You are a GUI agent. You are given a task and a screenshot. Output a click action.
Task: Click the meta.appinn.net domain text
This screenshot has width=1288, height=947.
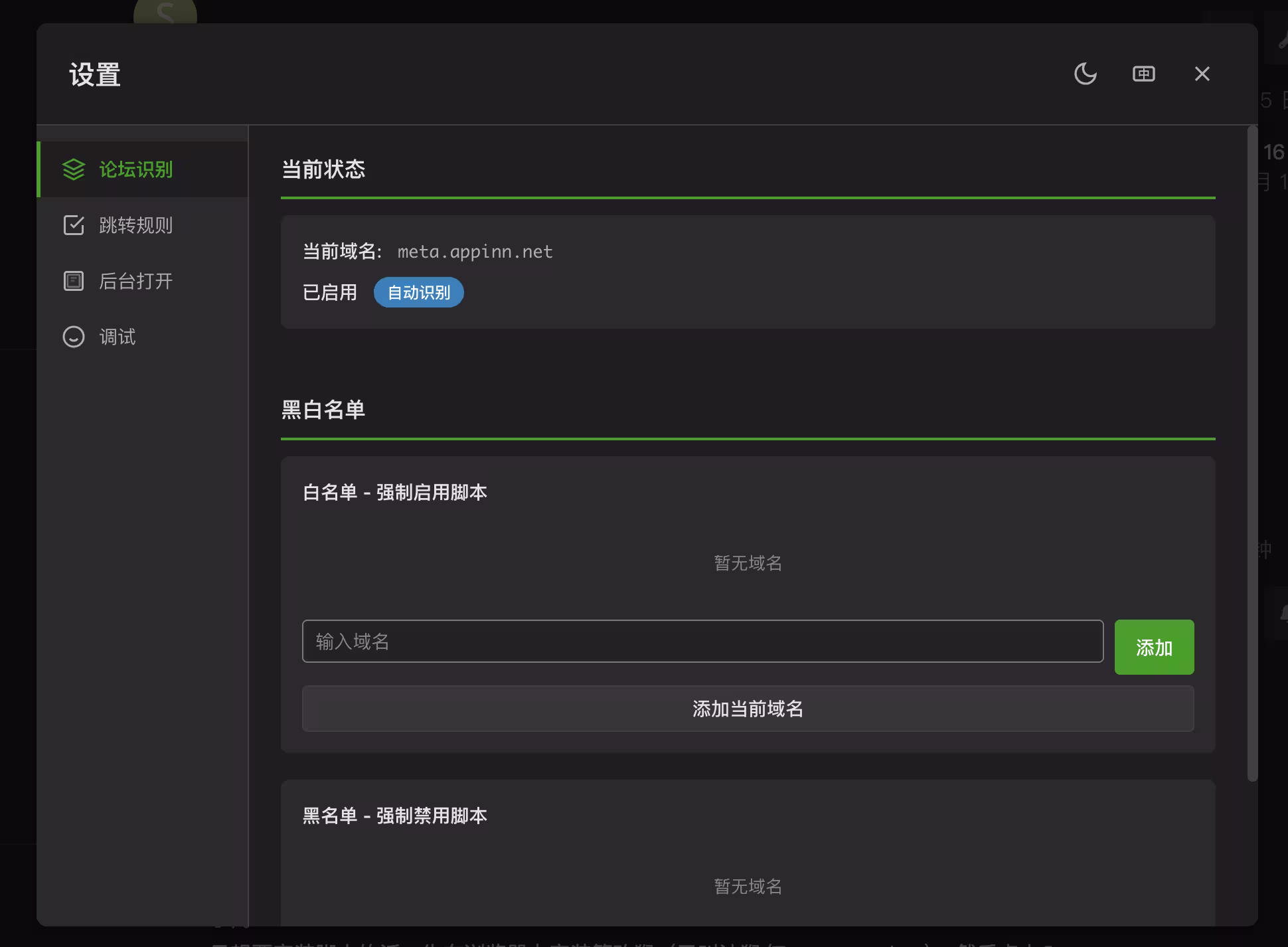475,252
